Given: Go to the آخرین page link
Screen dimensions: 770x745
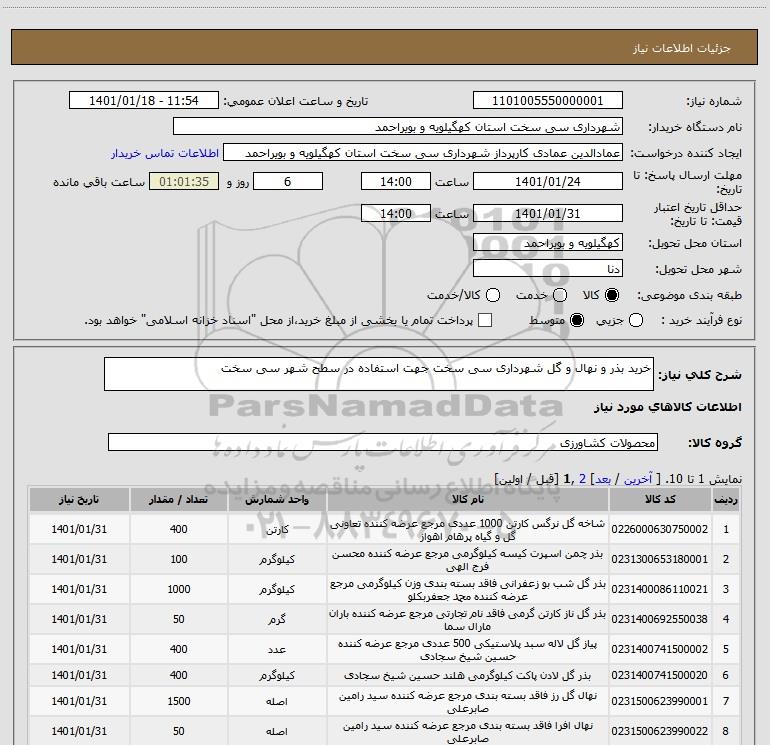Looking at the screenshot, I should point(638,479).
